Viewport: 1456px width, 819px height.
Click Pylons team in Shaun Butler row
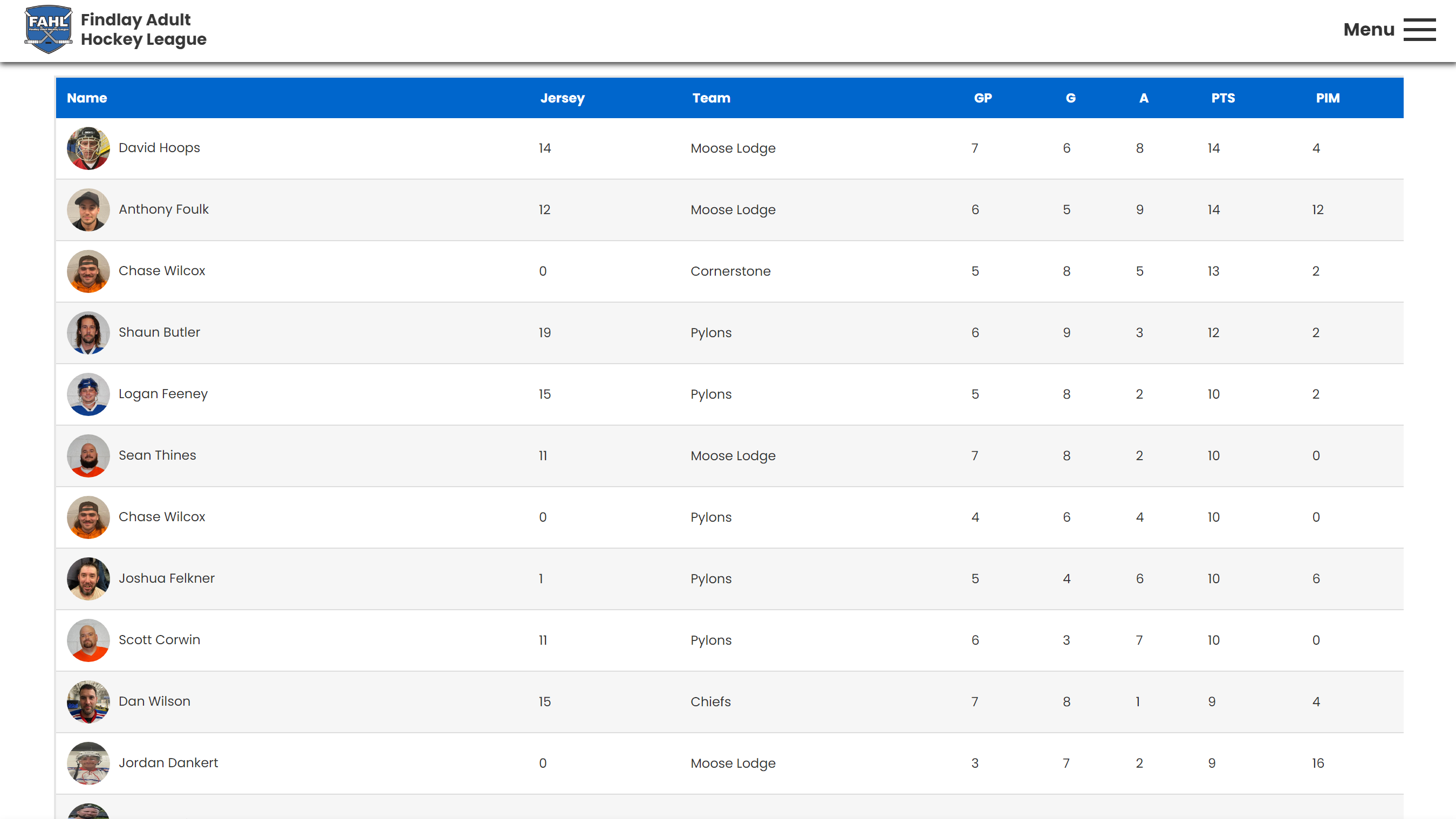click(x=710, y=333)
